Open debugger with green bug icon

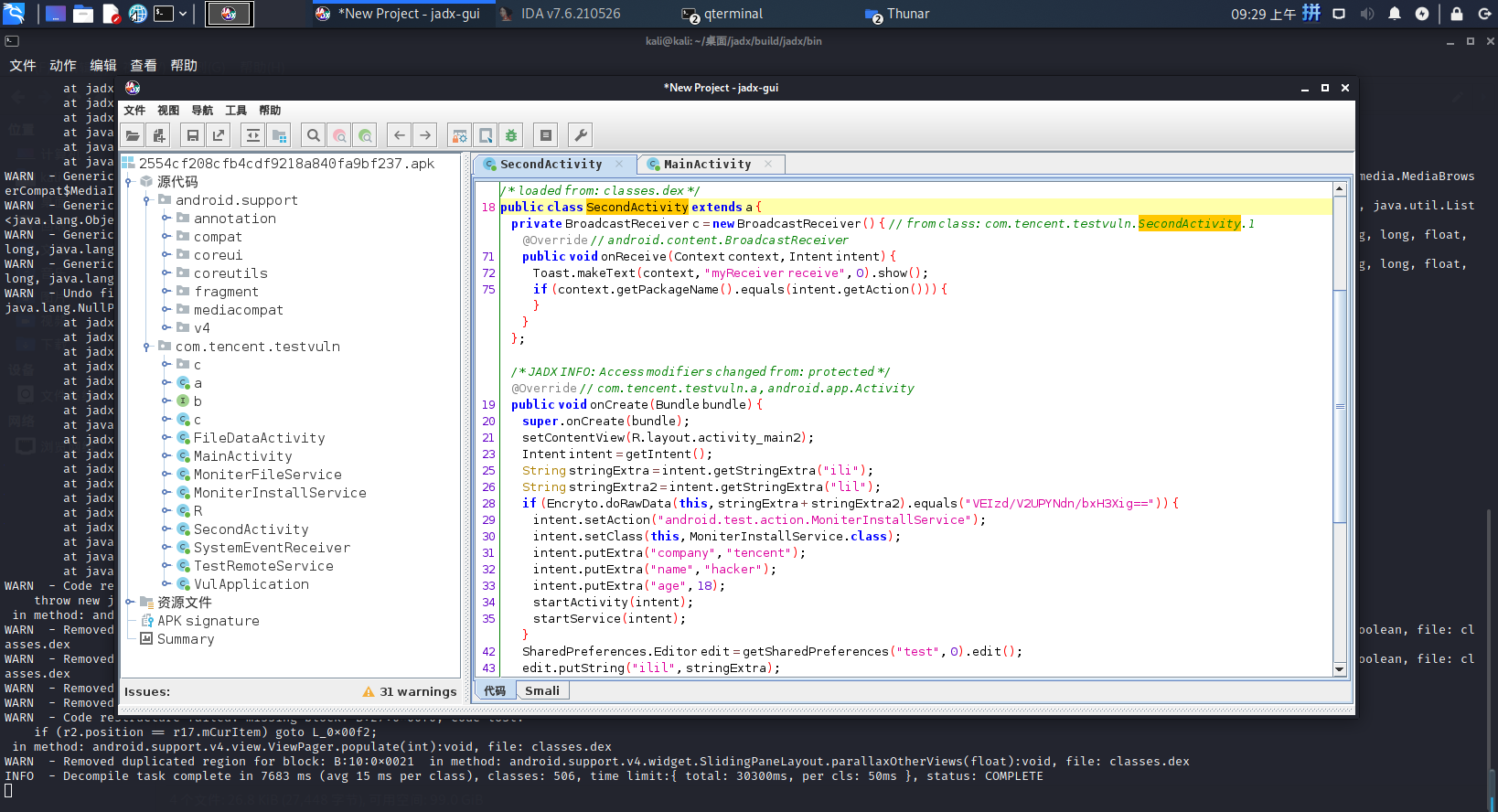point(511,135)
